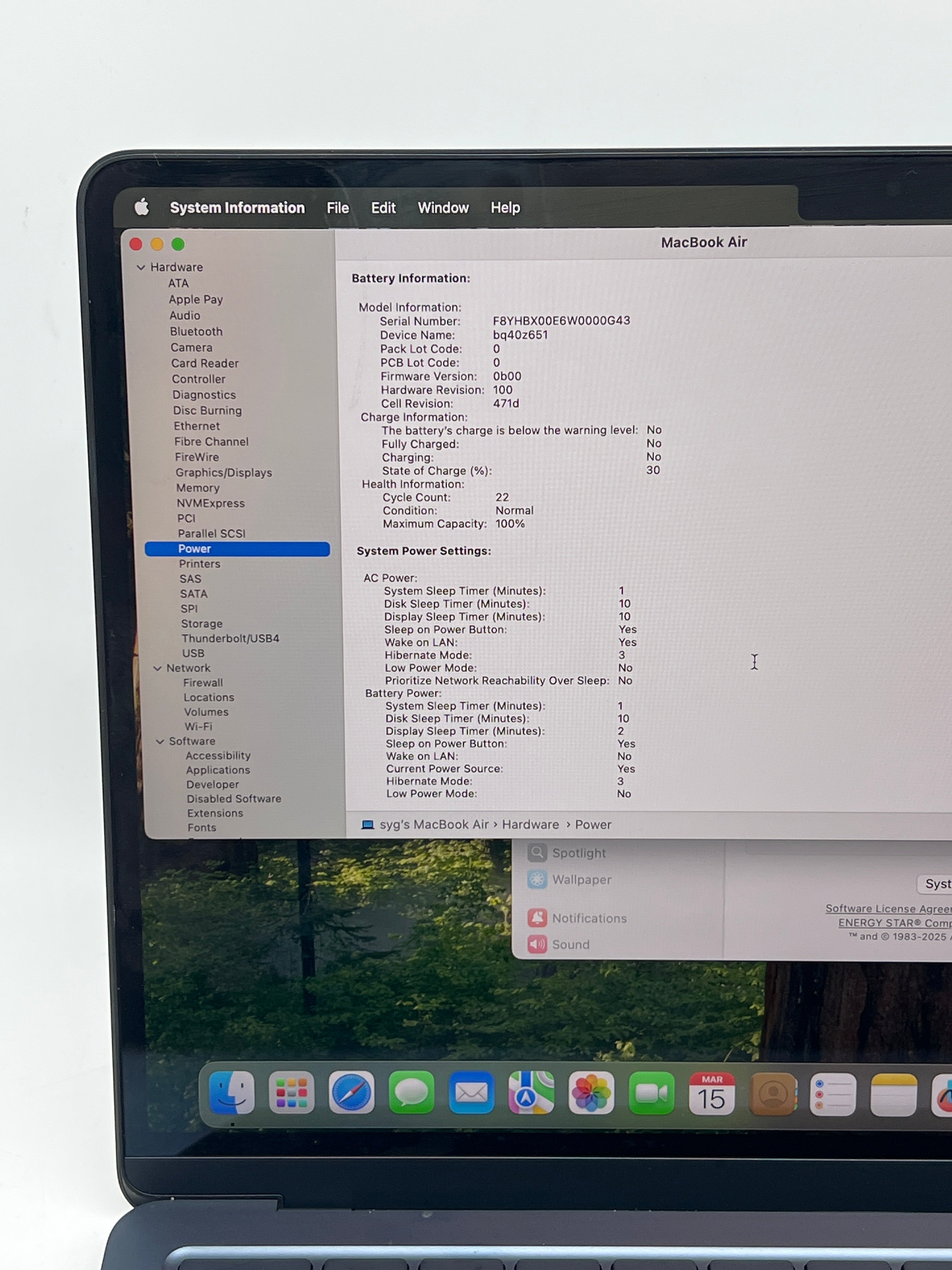Click syg's MacBook Air in path bar
Image resolution: width=952 pixels, height=1270 pixels.
(x=434, y=825)
